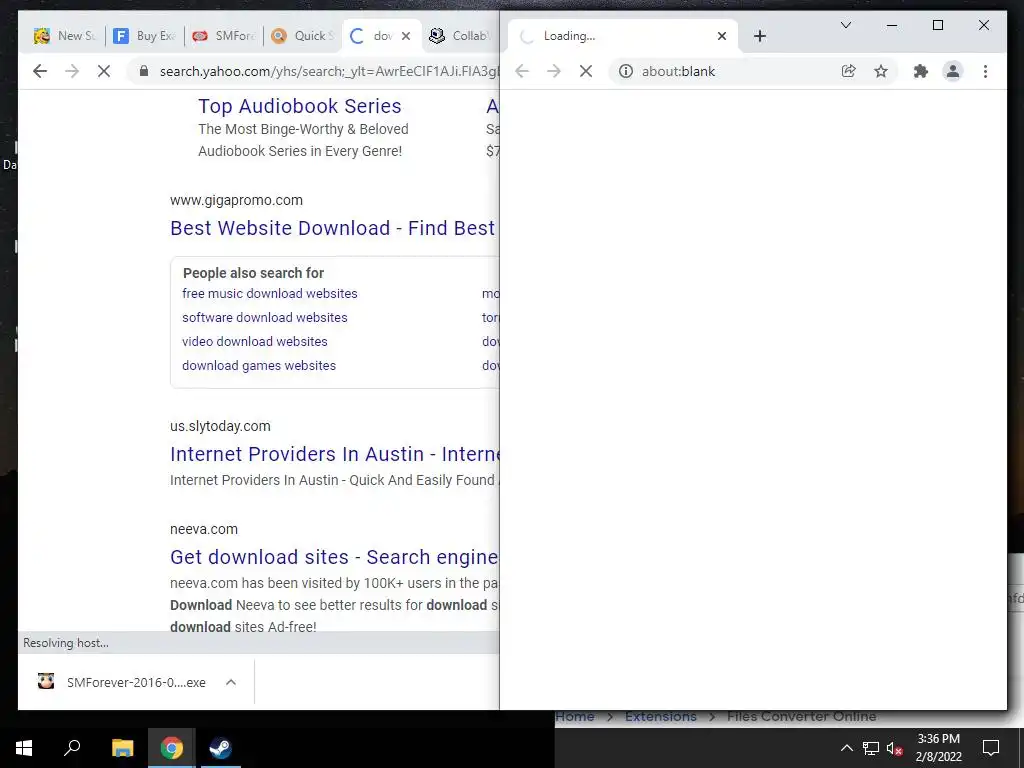Bookmark this tab with star icon
Image resolution: width=1024 pixels, height=768 pixels.
tap(881, 71)
